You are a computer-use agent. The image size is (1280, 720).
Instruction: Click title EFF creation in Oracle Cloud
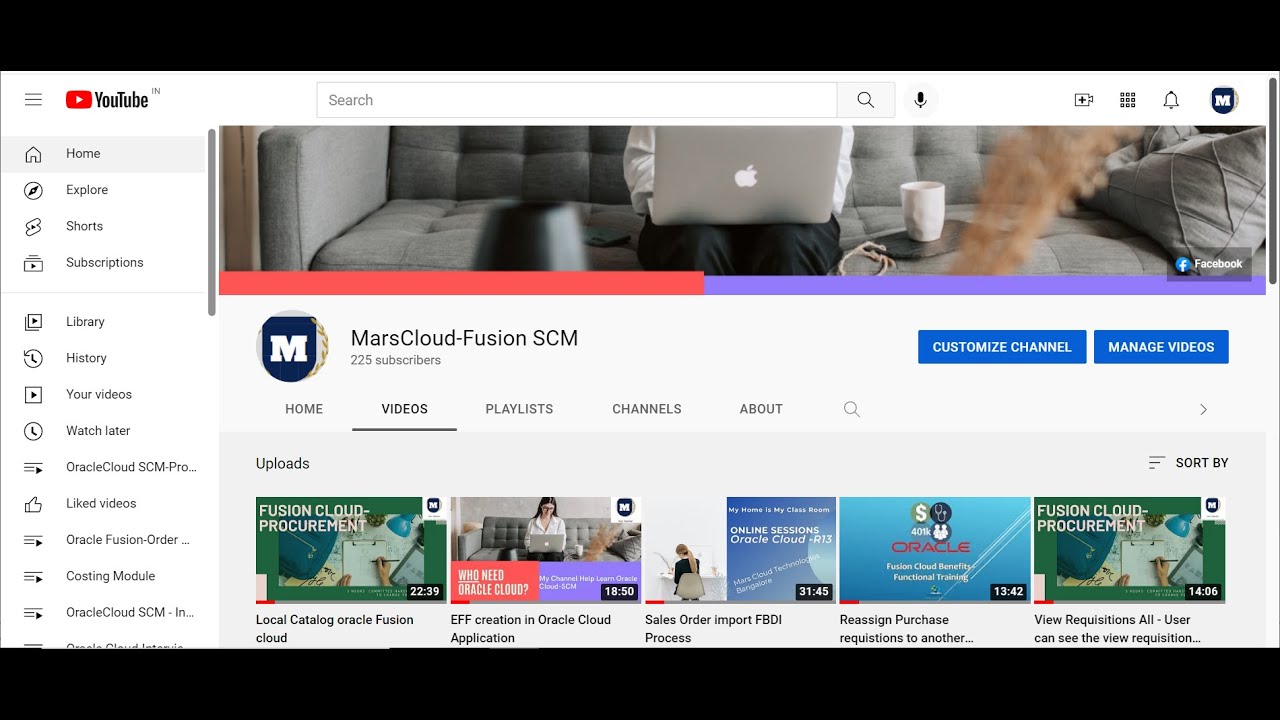click(x=531, y=629)
